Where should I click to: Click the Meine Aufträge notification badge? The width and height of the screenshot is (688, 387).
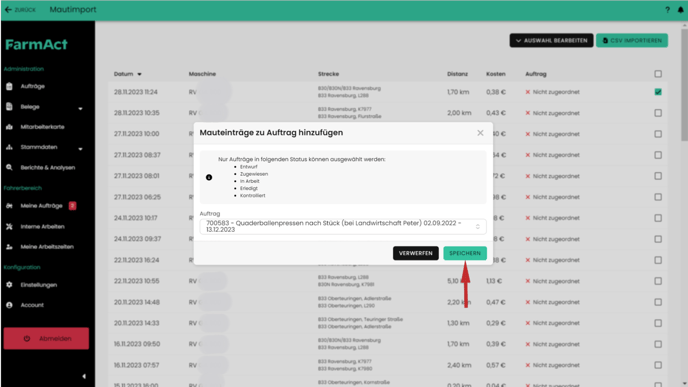72,206
